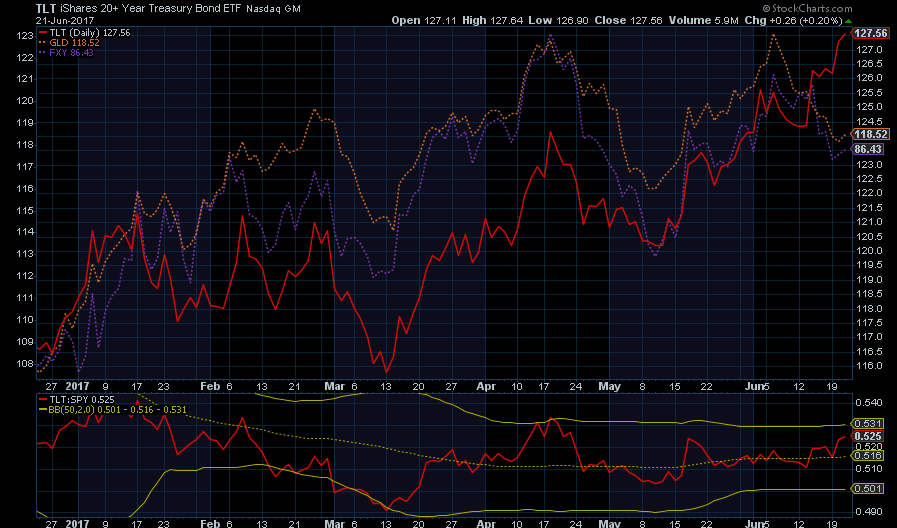Image resolution: width=897 pixels, height=528 pixels.
Task: Click the 0.510 axis label in ratio panel
Action: coord(868,469)
